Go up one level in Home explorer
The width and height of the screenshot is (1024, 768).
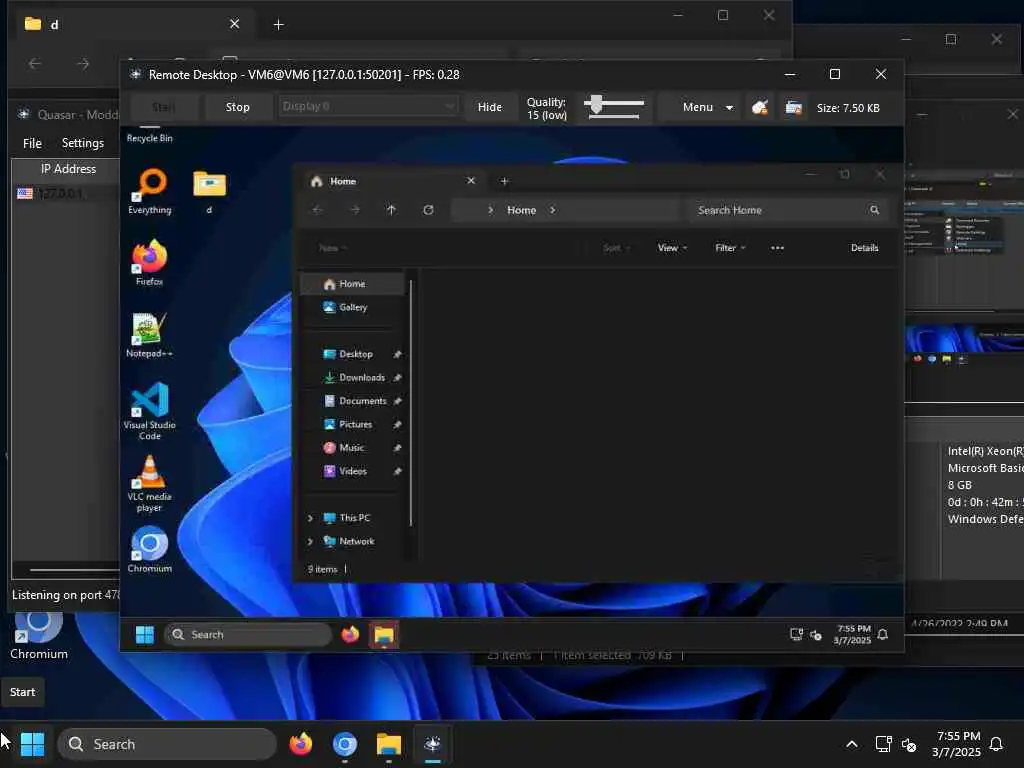(391, 210)
